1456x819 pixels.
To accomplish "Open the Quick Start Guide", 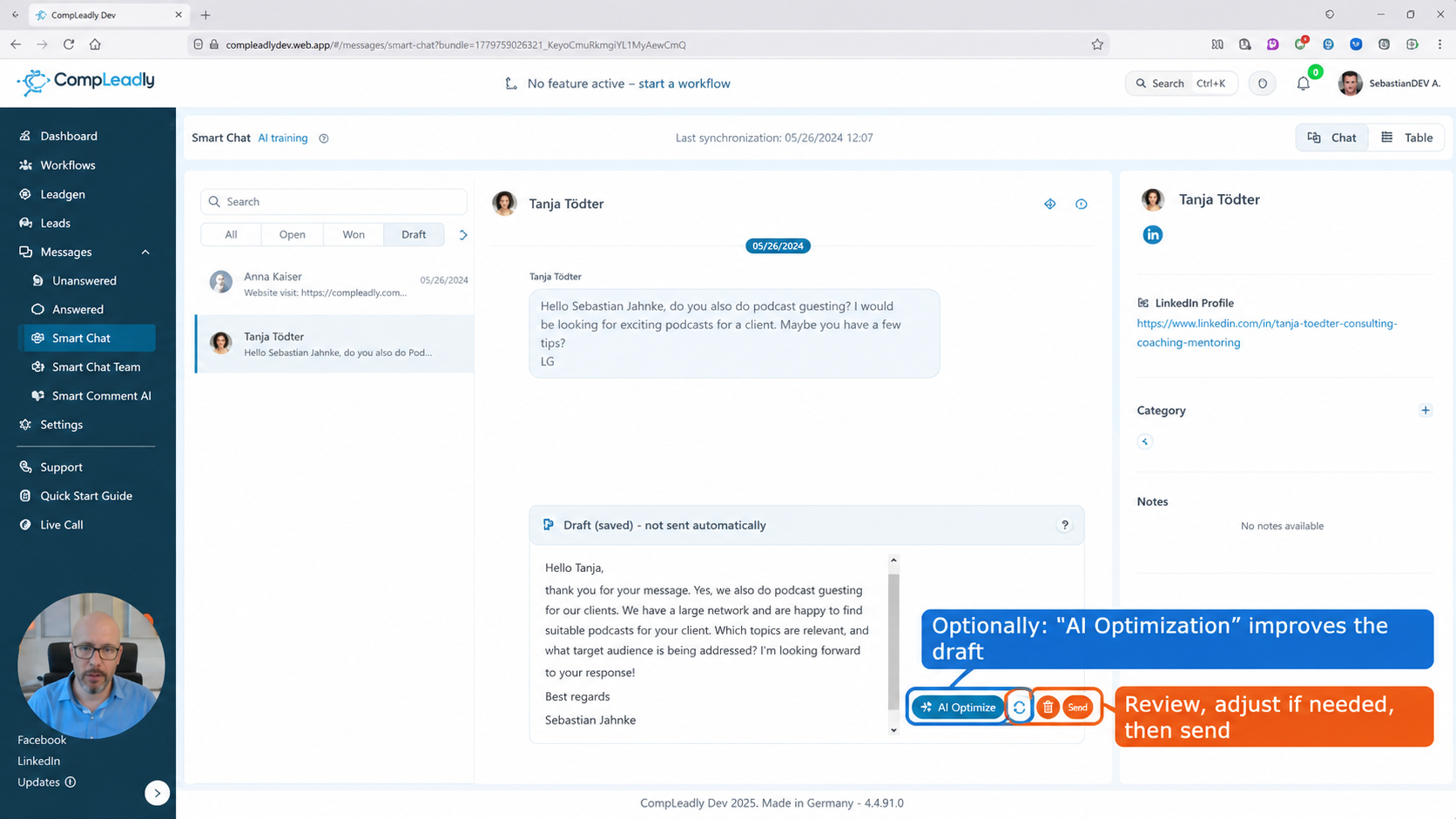I will (x=86, y=495).
